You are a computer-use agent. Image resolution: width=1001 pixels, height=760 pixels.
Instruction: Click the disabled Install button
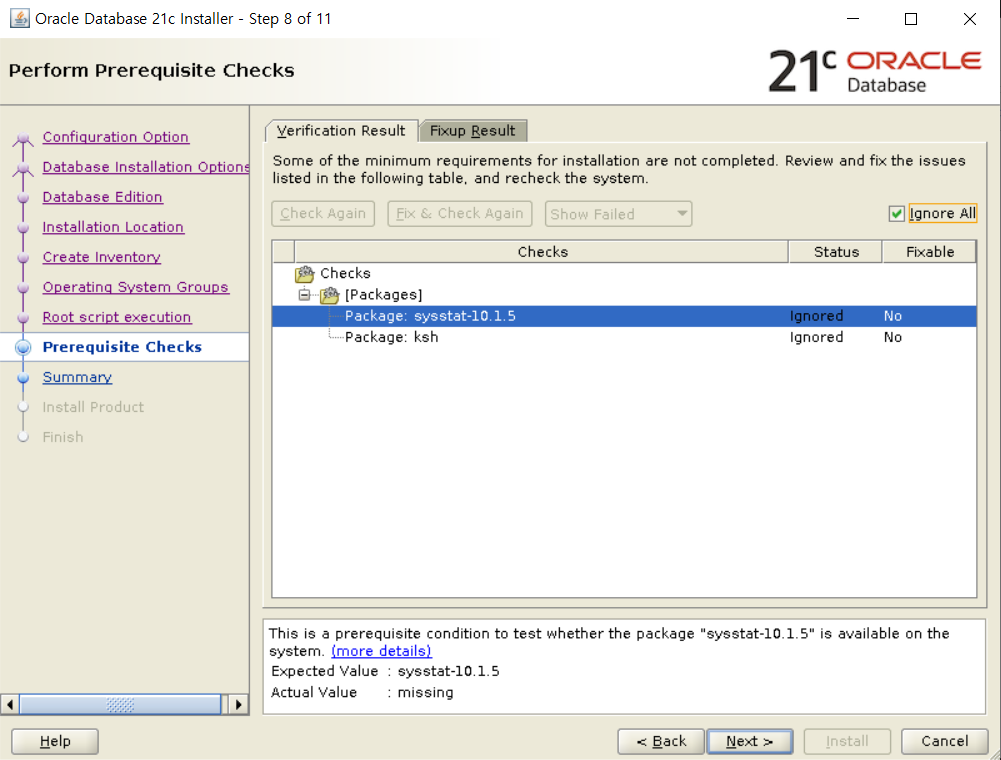847,741
